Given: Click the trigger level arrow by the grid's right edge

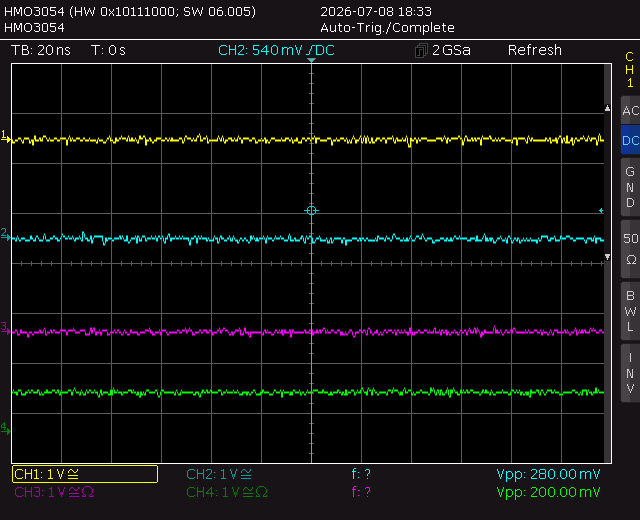Looking at the screenshot, I should 601,211.
